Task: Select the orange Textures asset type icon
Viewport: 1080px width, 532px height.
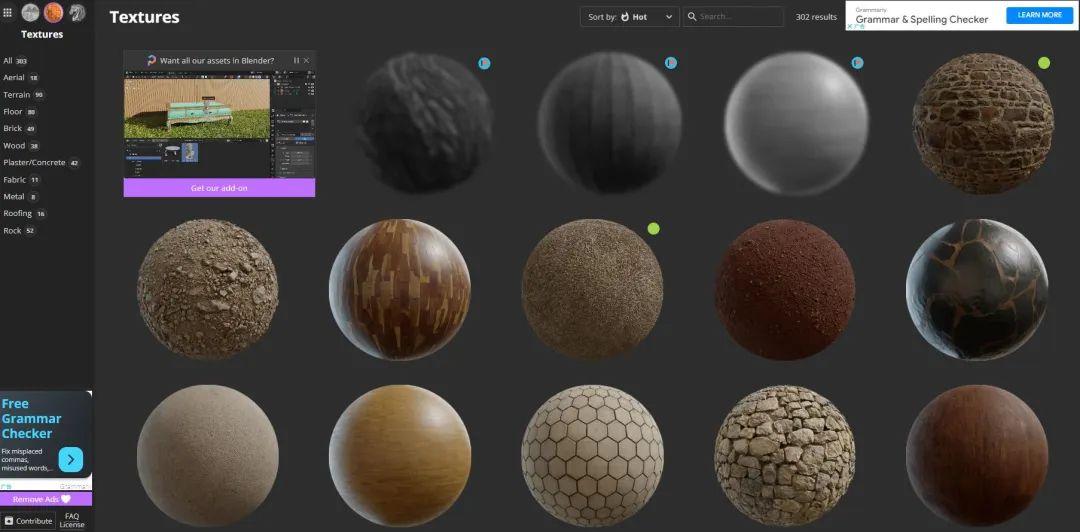Action: tap(53, 13)
